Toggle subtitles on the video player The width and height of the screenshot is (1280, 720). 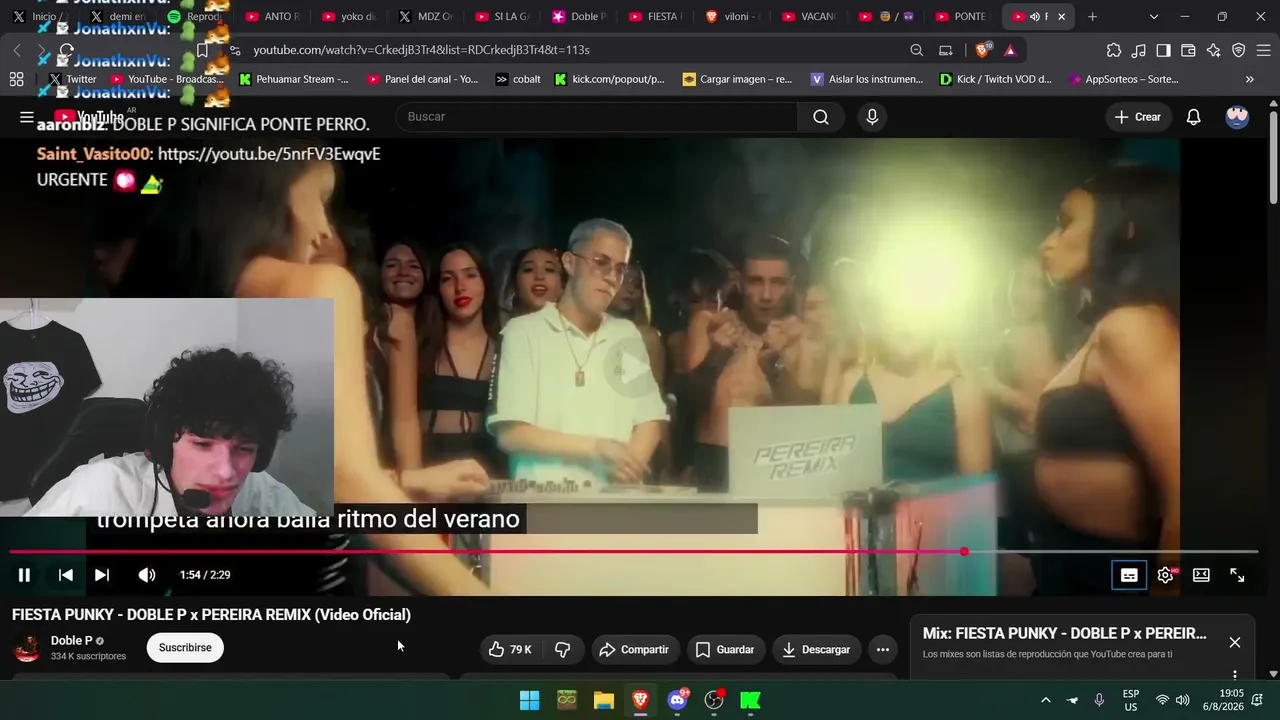pyautogui.click(x=1129, y=575)
